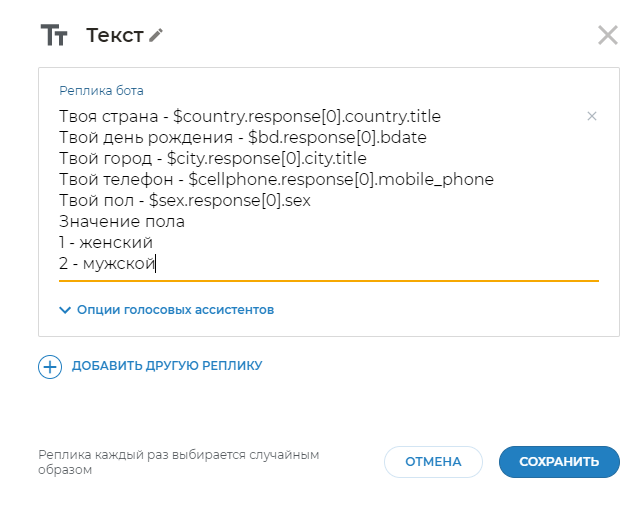Place cursor in the Твой день рождения line
This screenshot has height=505, width=644.
pyautogui.click(x=243, y=138)
